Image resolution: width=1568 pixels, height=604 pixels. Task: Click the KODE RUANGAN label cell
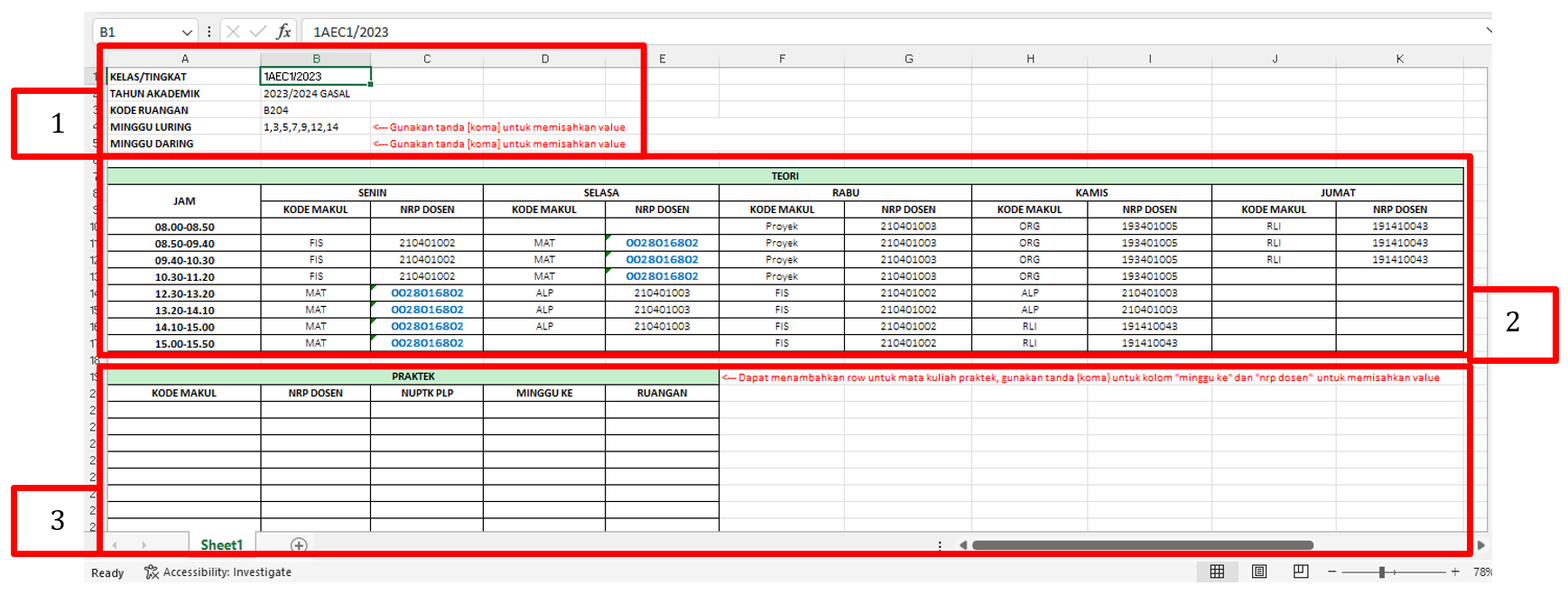(184, 110)
